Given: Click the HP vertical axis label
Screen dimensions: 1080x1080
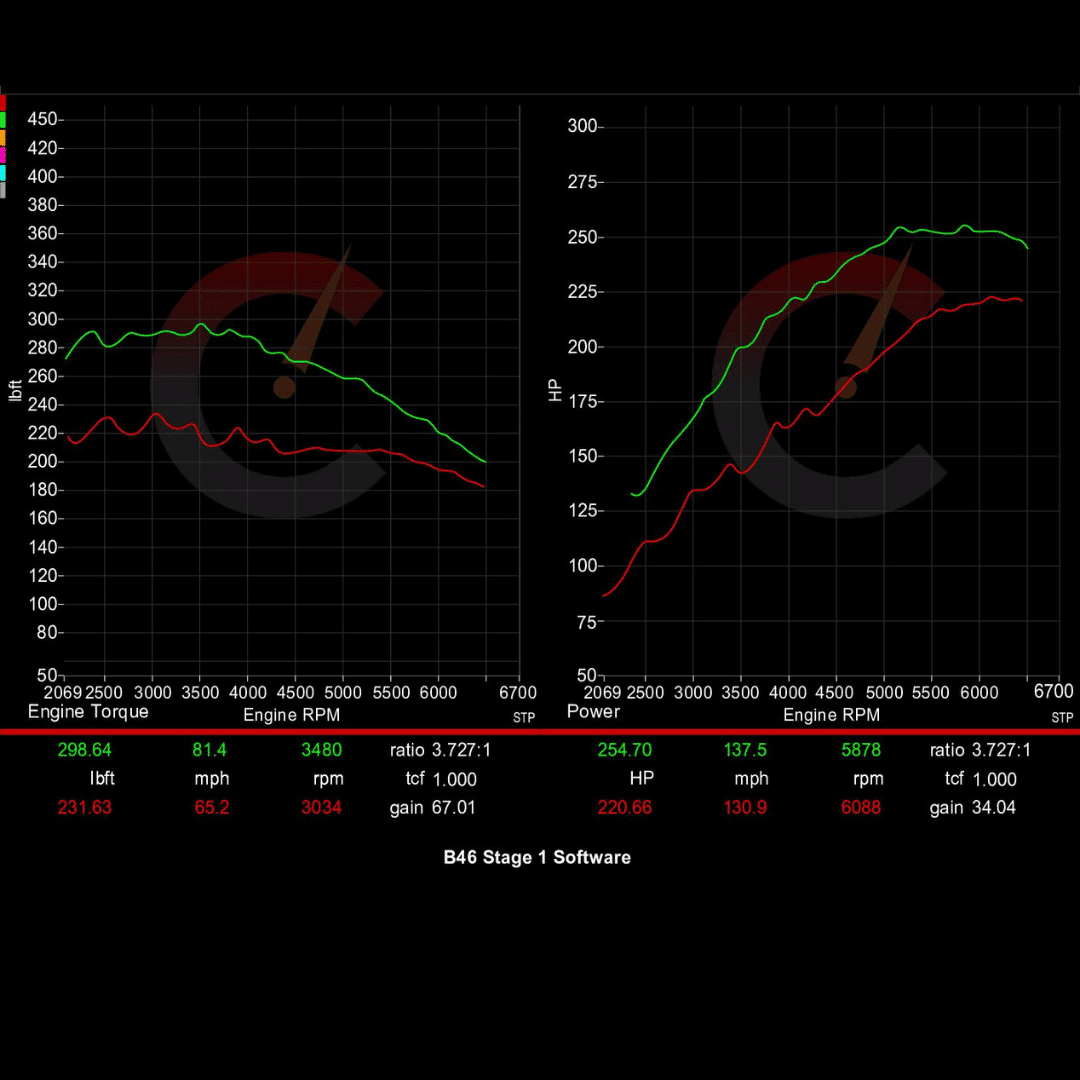Looking at the screenshot, I should click(x=556, y=390).
